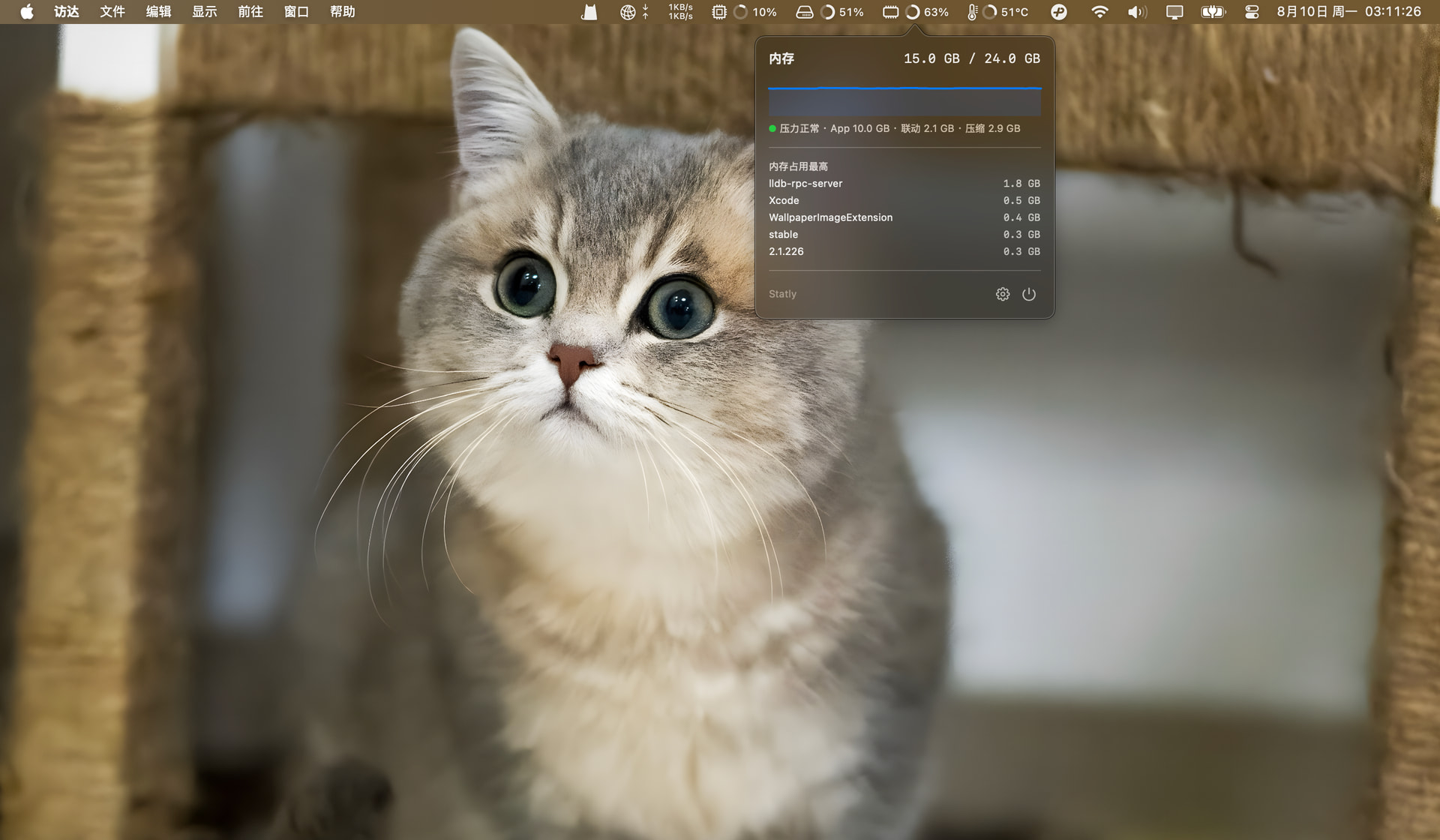
Task: Select the Xcode process row
Action: (x=904, y=201)
